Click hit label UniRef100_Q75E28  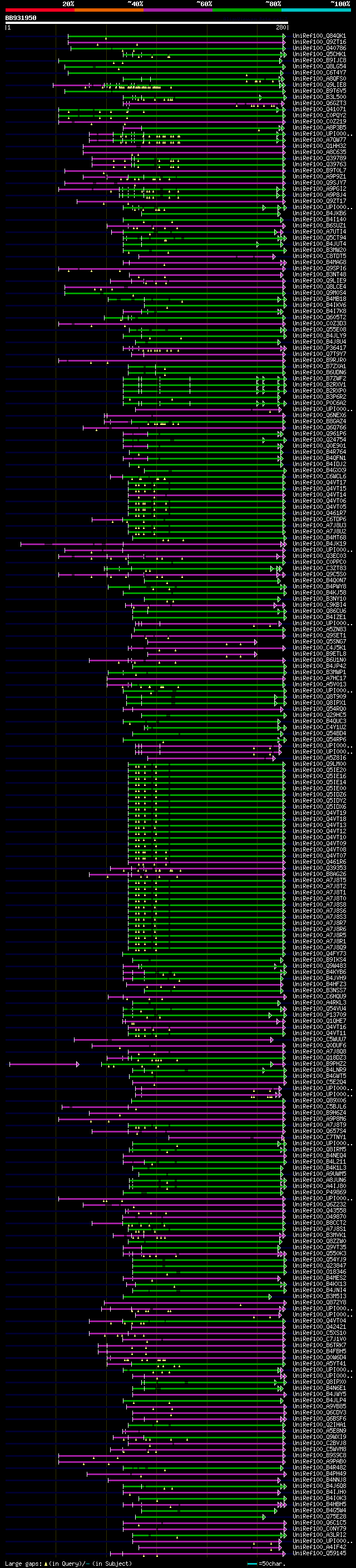point(319,1517)
